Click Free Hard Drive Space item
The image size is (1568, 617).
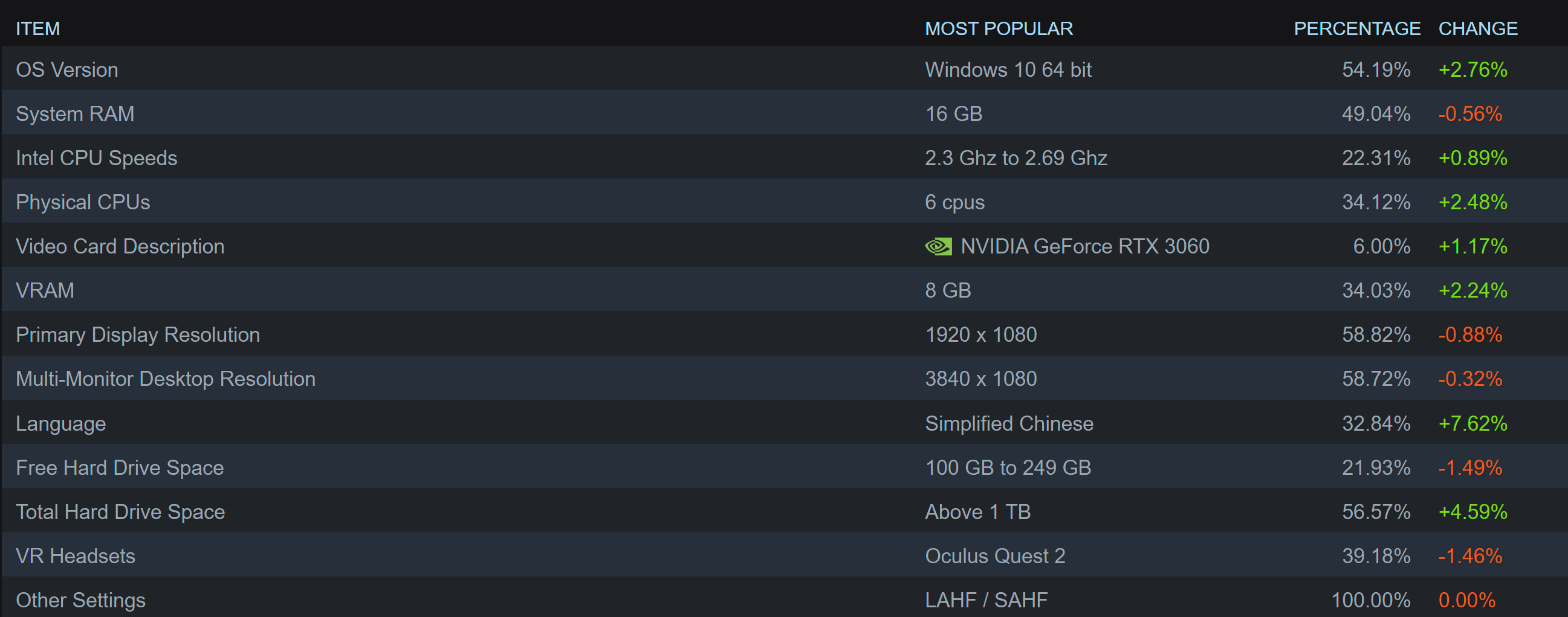[x=120, y=468]
